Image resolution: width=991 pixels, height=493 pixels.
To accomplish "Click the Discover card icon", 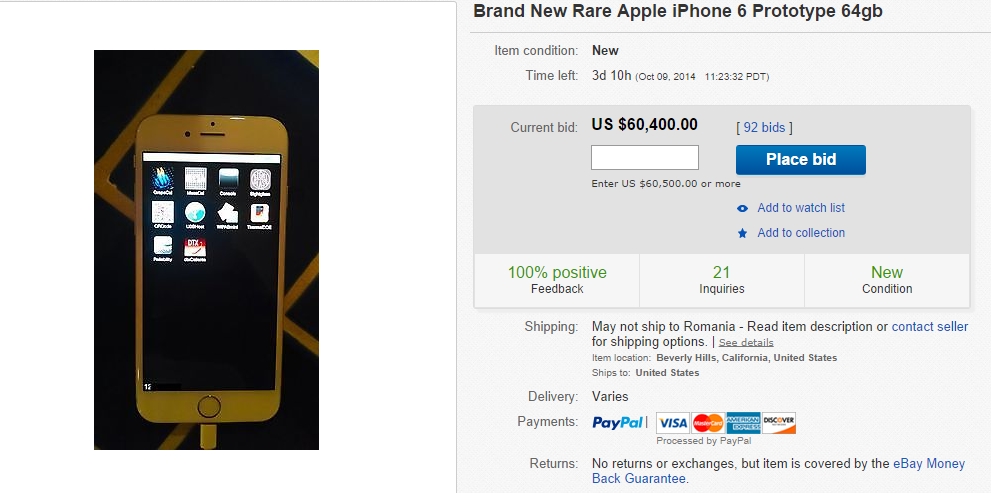I will click(779, 423).
